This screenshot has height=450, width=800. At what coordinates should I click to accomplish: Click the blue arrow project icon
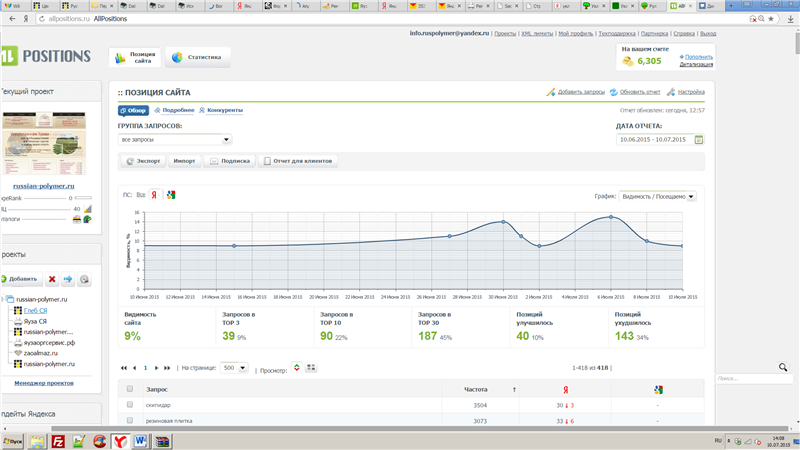click(68, 279)
